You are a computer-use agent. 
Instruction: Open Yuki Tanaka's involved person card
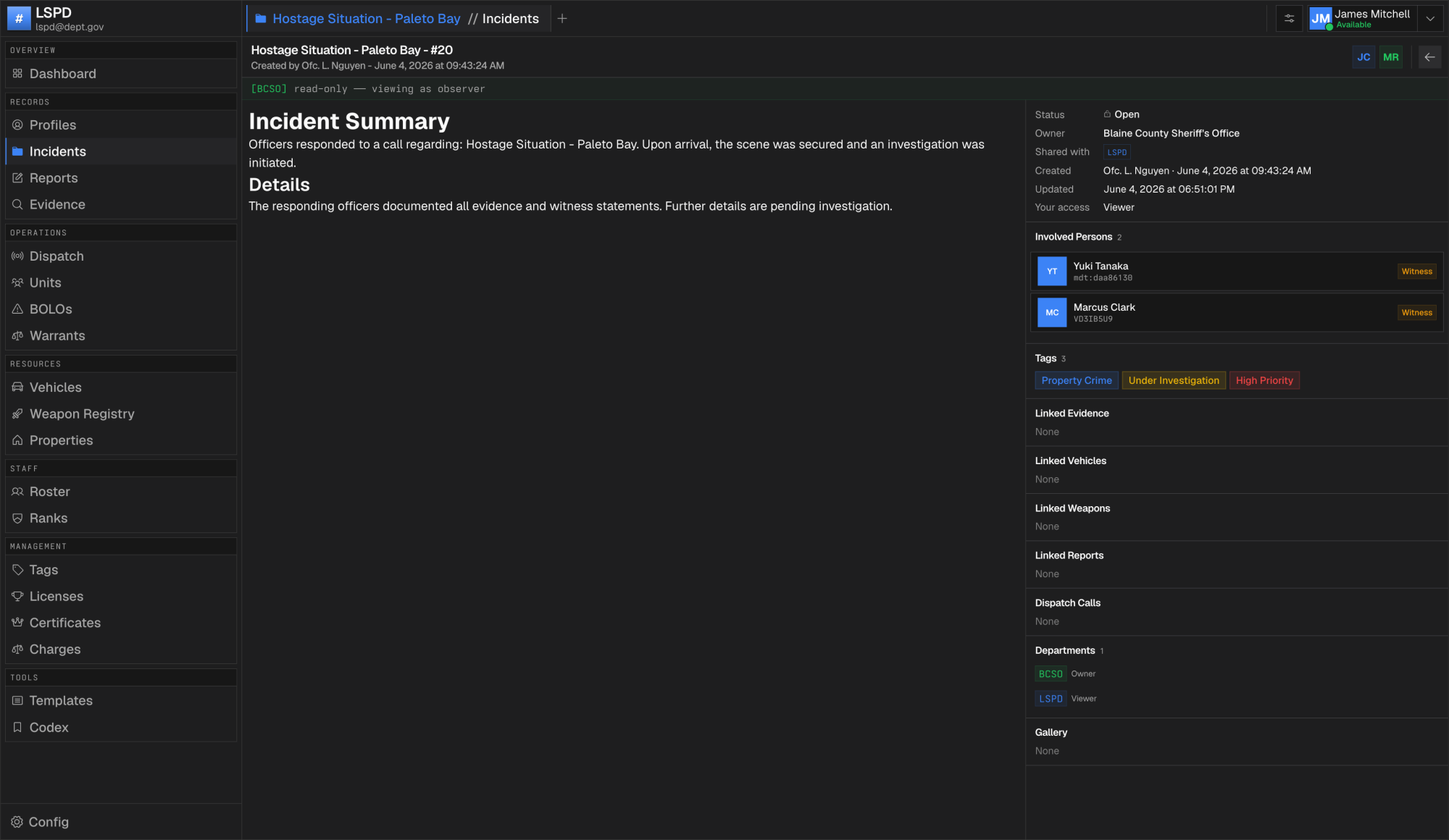tap(1237, 272)
